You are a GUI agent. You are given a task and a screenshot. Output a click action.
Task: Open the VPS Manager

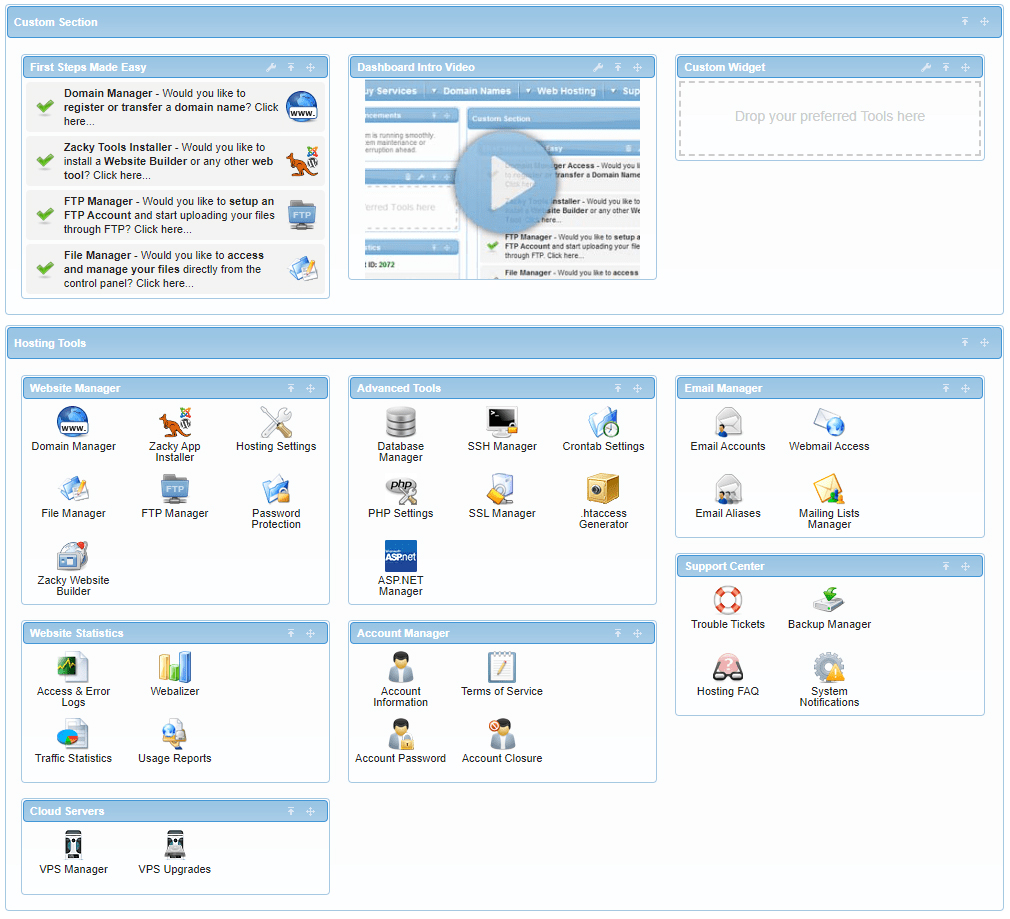pos(73,843)
